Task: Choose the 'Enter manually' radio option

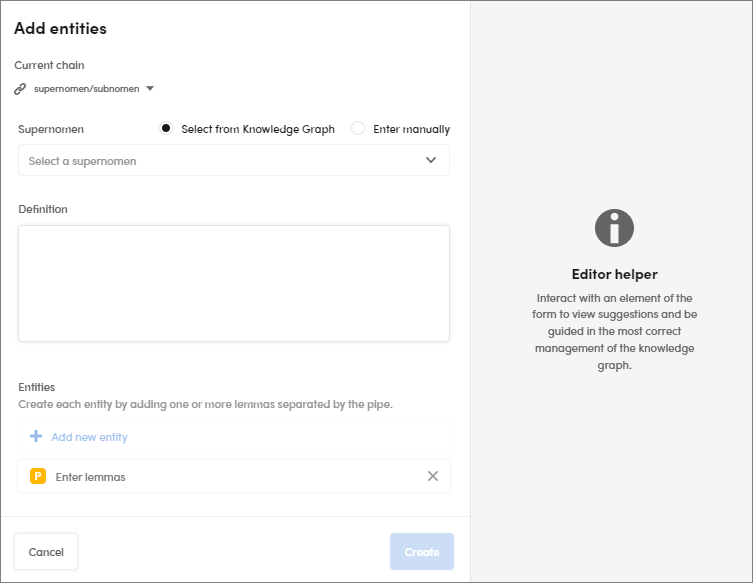Action: [x=358, y=129]
